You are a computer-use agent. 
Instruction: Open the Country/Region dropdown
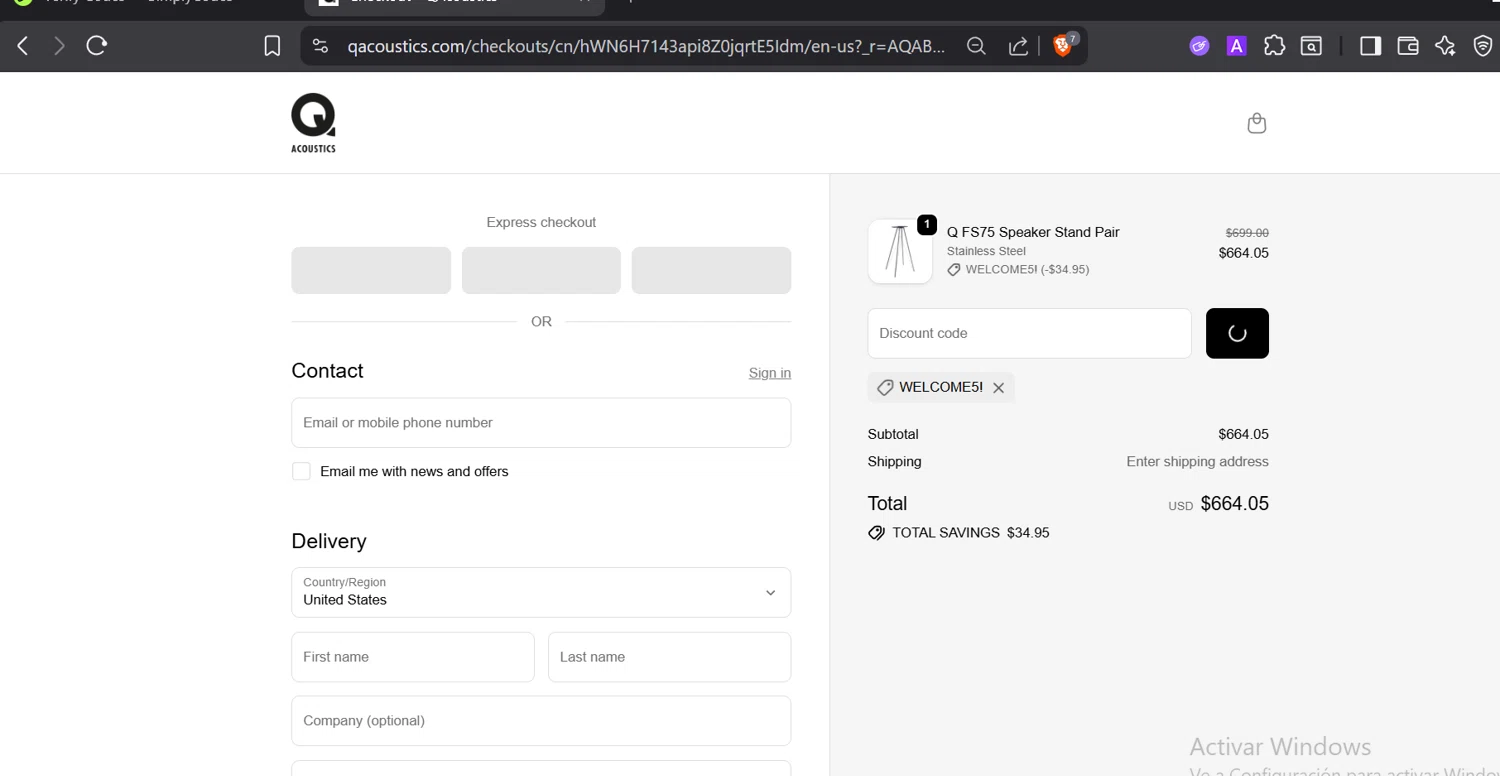point(541,592)
